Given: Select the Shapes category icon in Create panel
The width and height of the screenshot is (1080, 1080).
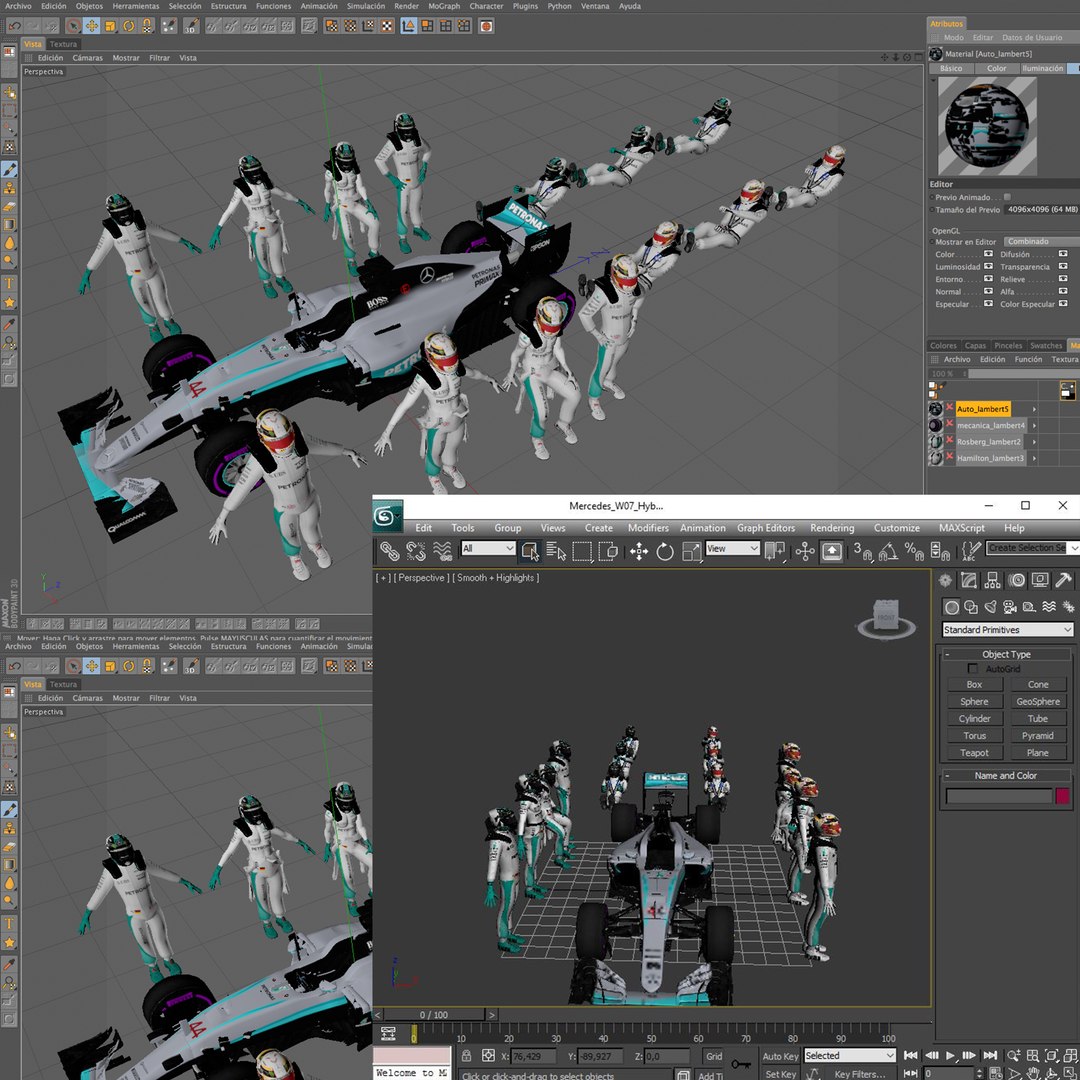Looking at the screenshot, I should pos(970,607).
